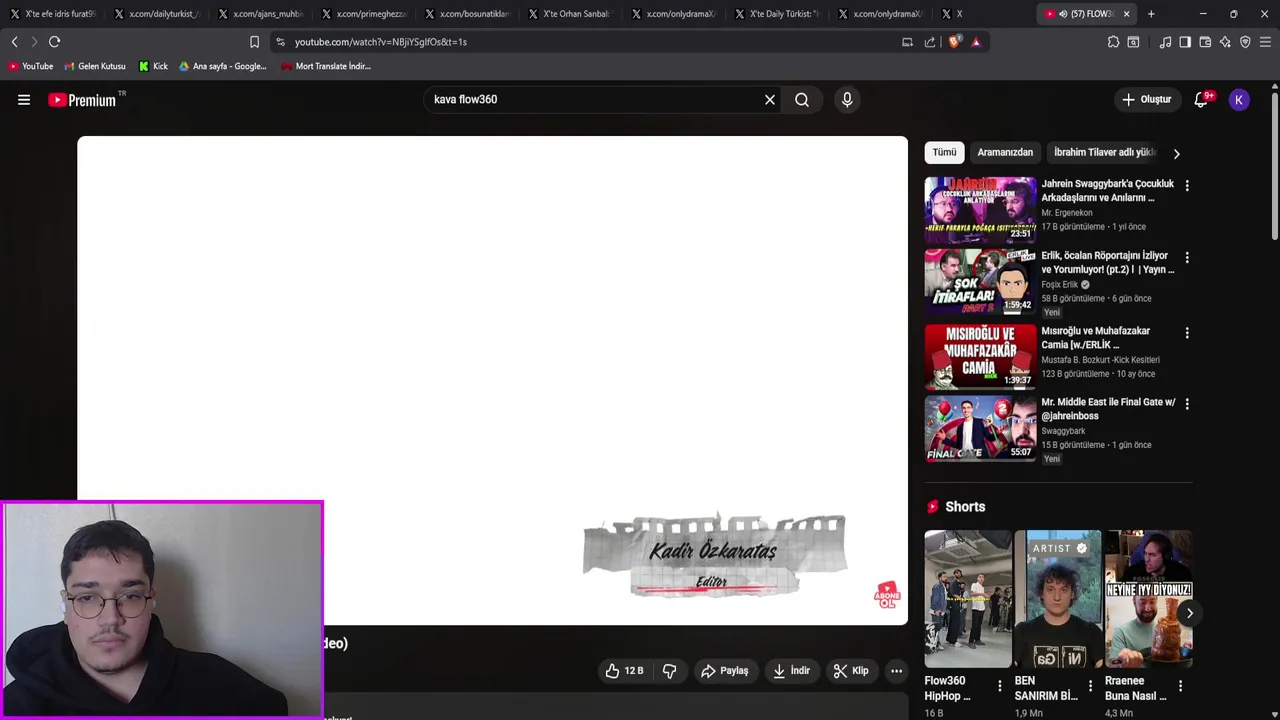Start voice search with the microphone icon
Viewport: 1280px width, 720px height.
point(847,100)
